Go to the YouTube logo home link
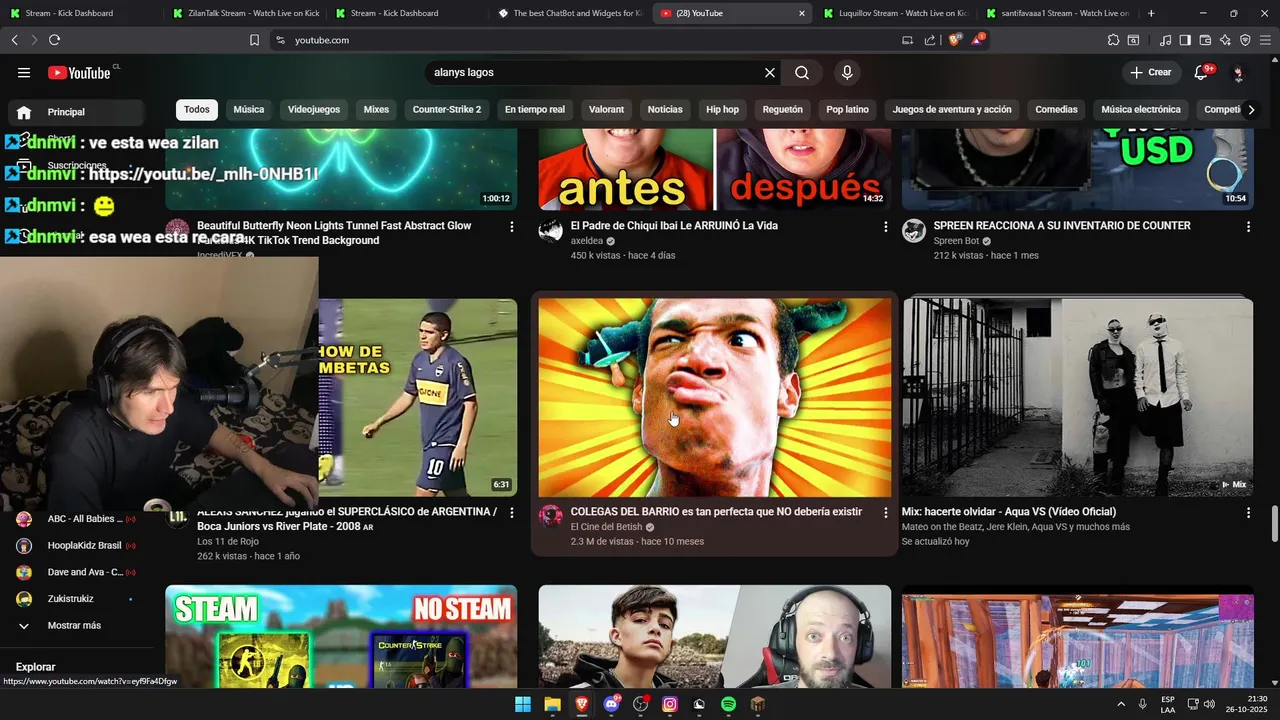The image size is (1280, 720). tap(79, 72)
